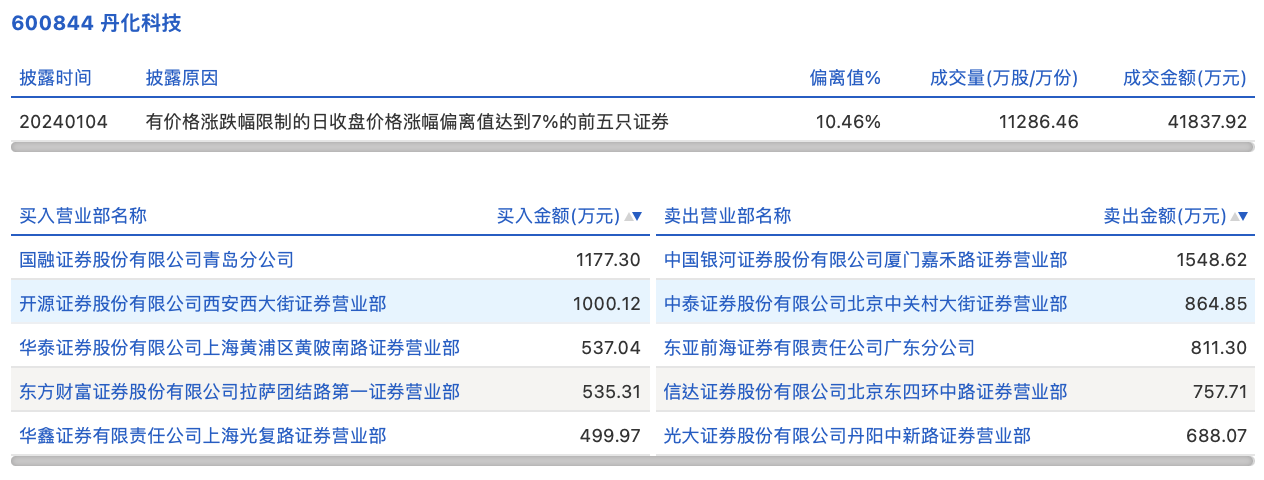Viewport: 1264px width, 480px height.
Task: Open 光大证券丹阳中新路证券营业部 link
Action: (848, 436)
